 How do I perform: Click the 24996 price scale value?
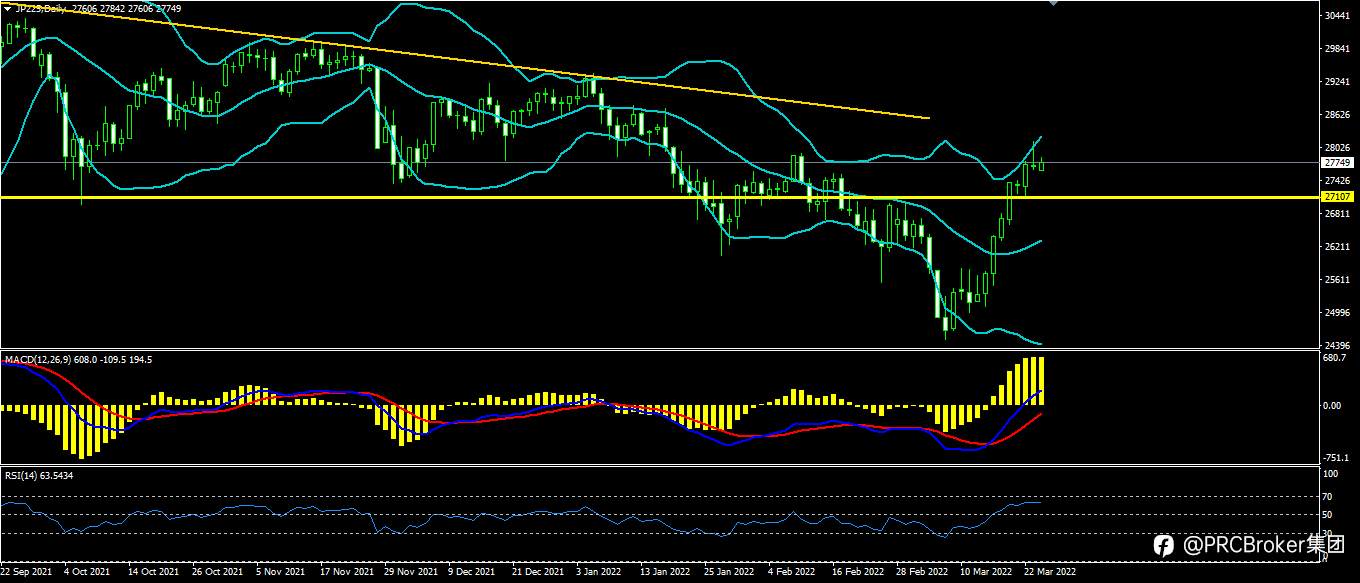1338,312
